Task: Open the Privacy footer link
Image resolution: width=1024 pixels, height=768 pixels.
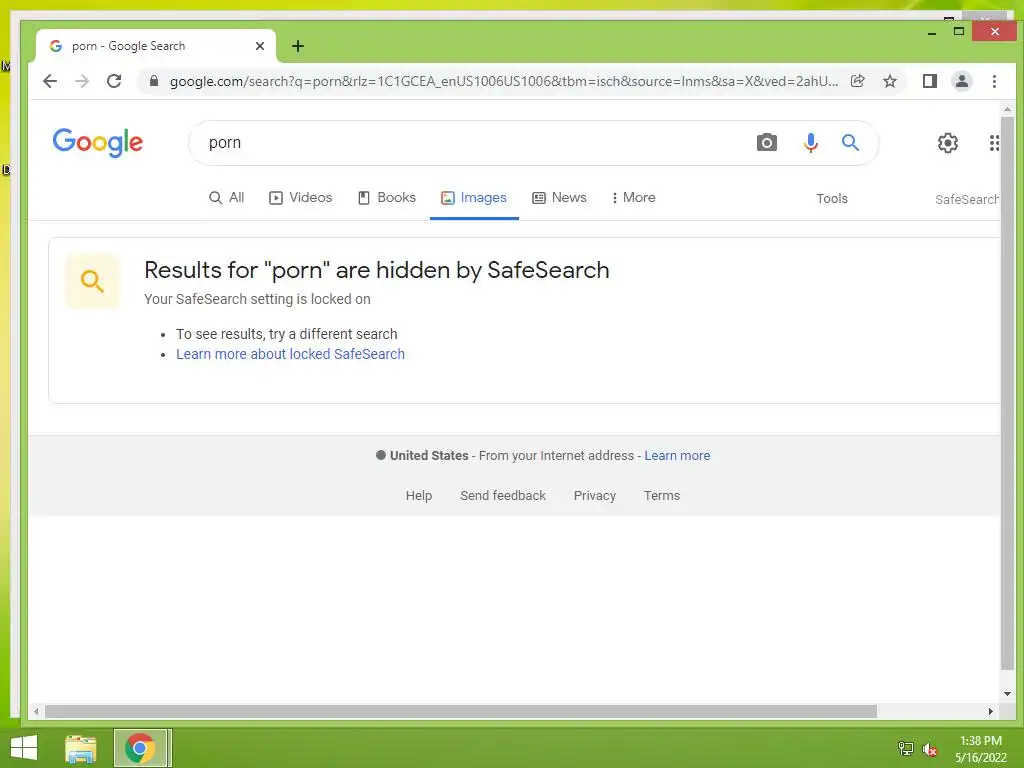Action: click(x=594, y=496)
